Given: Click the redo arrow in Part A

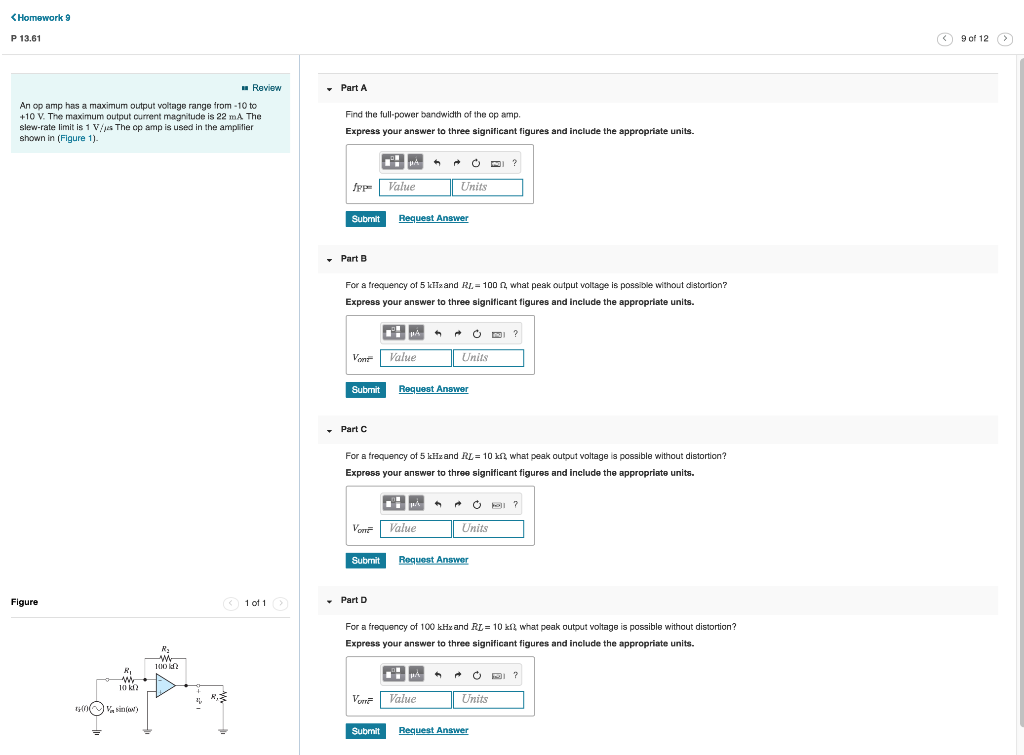Looking at the screenshot, I should point(457,162).
